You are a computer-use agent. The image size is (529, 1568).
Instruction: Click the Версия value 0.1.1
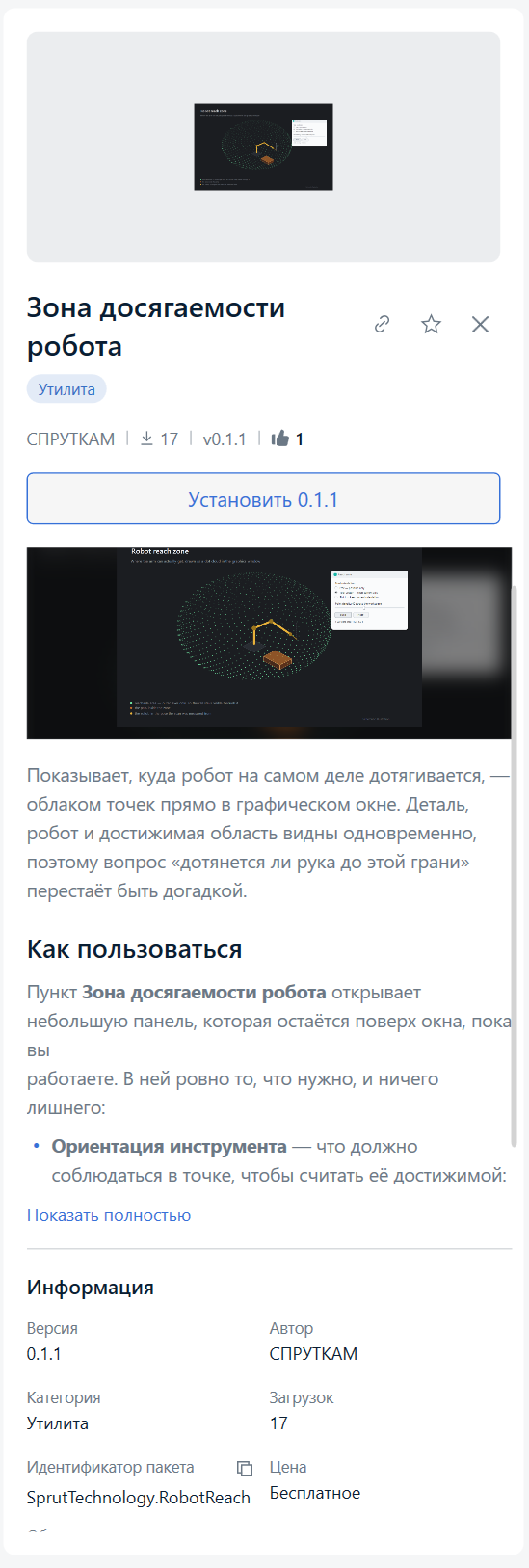pos(44,1354)
